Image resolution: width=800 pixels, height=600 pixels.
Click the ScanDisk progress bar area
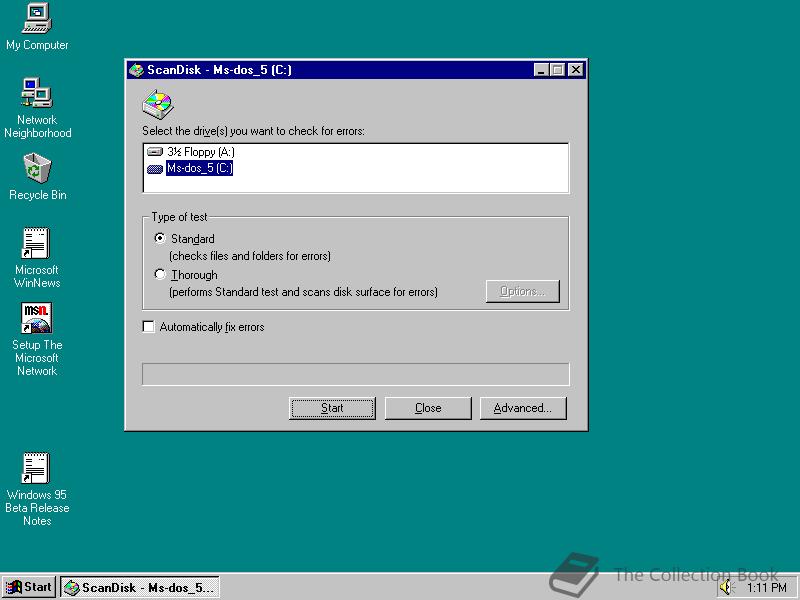(x=356, y=374)
